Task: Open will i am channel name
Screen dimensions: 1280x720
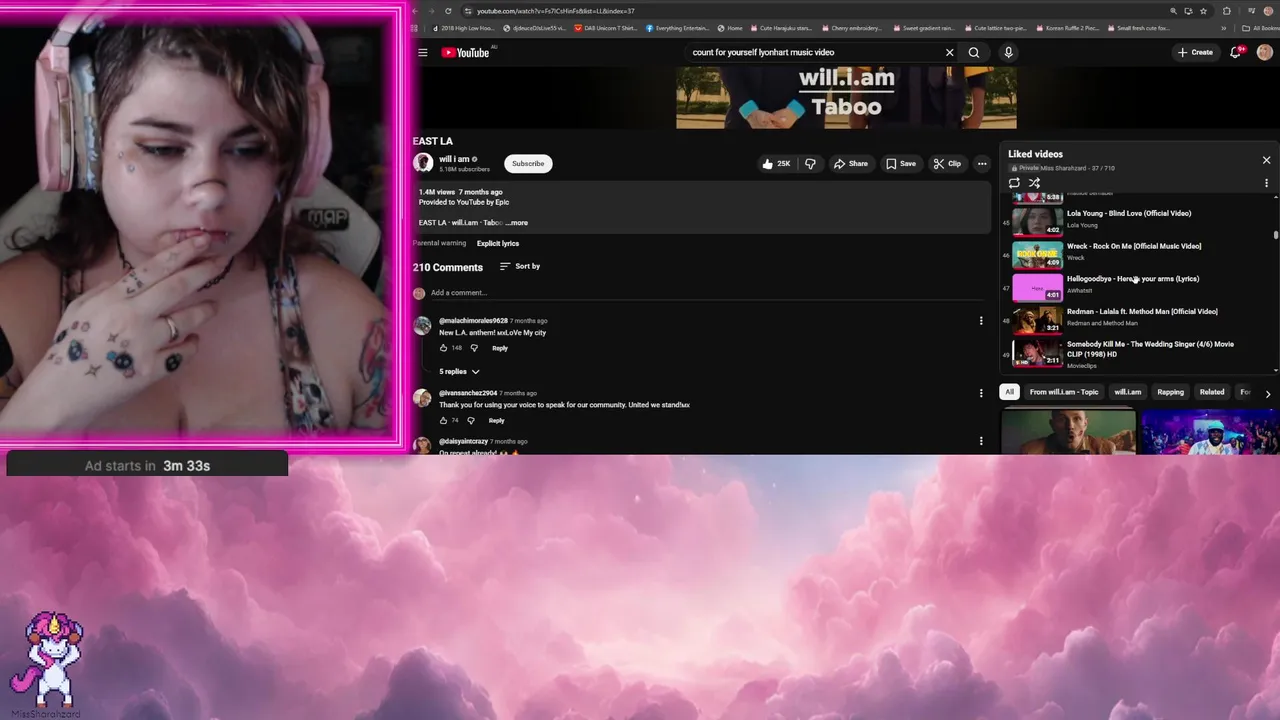Action: (454, 159)
